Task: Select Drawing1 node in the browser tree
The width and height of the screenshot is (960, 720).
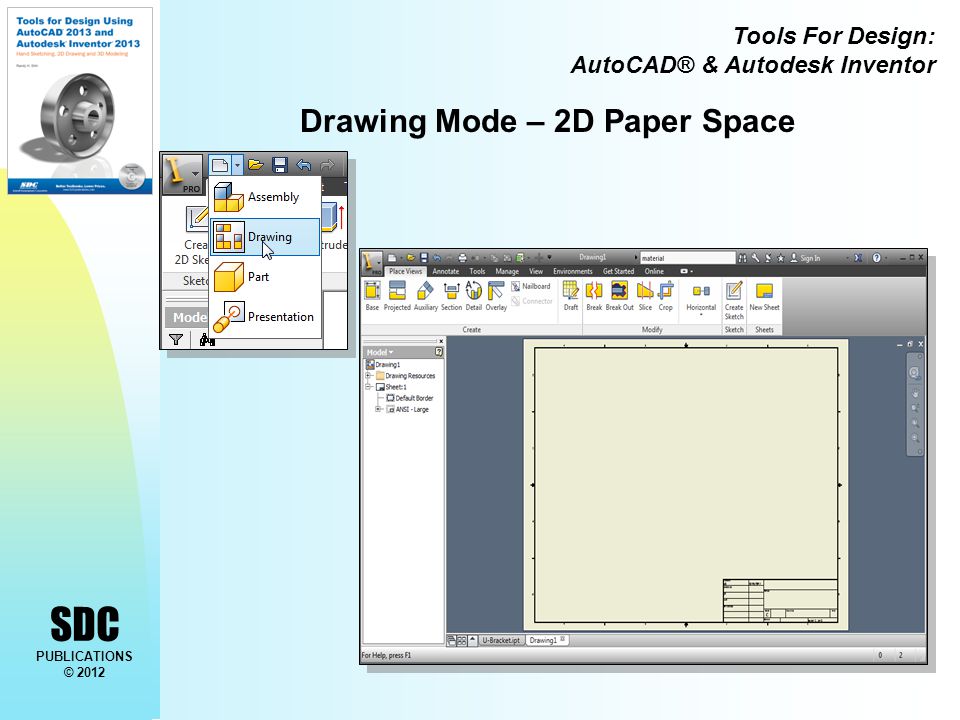Action: point(383,364)
